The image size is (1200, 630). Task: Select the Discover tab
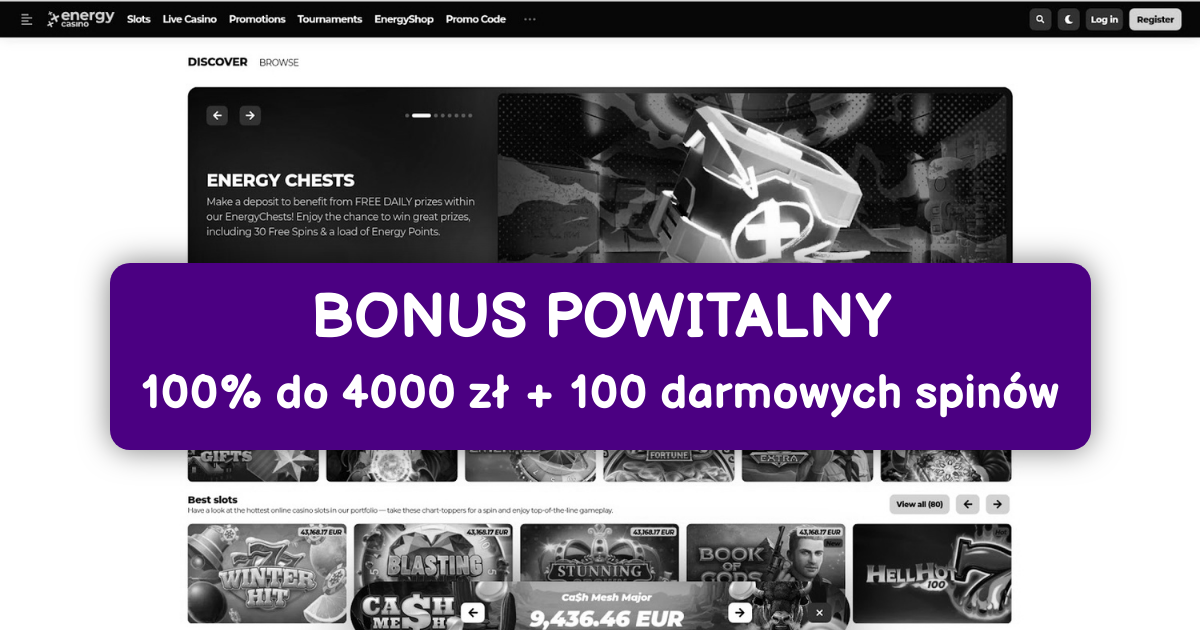217,62
